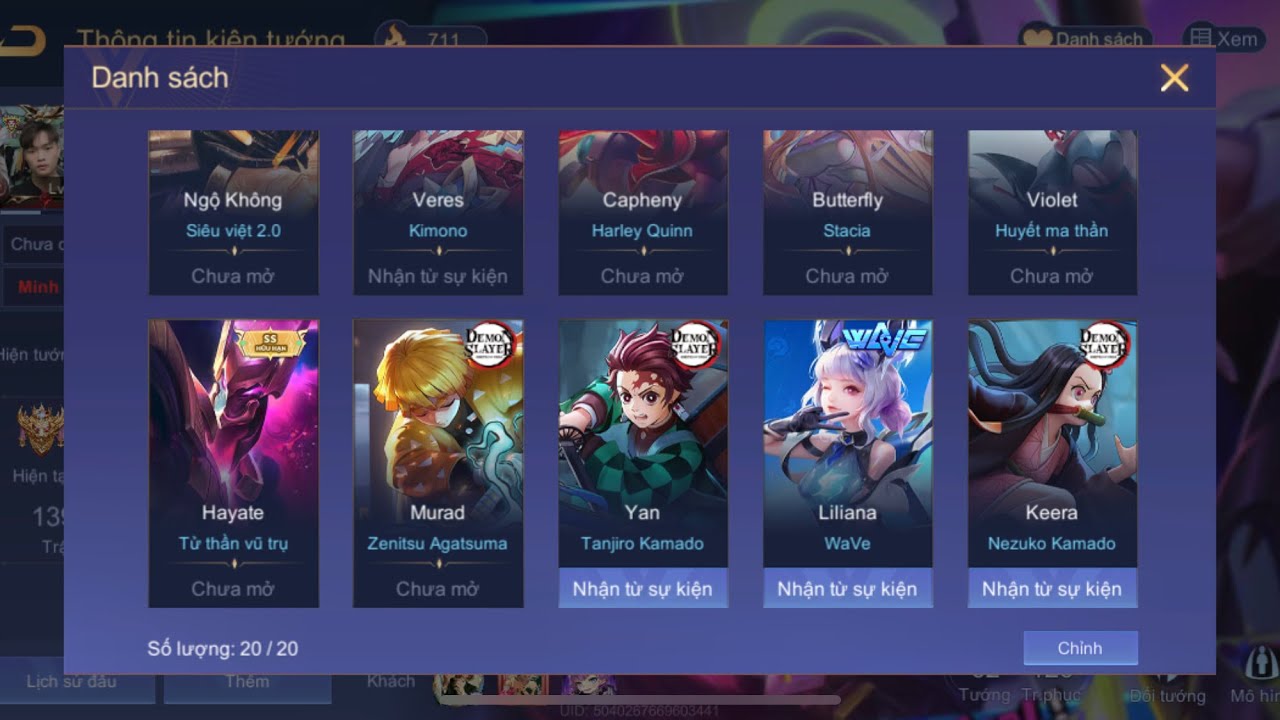The width and height of the screenshot is (1280, 720).
Task: Open the Capheny Harley Quinn skin card
Action: (x=643, y=212)
